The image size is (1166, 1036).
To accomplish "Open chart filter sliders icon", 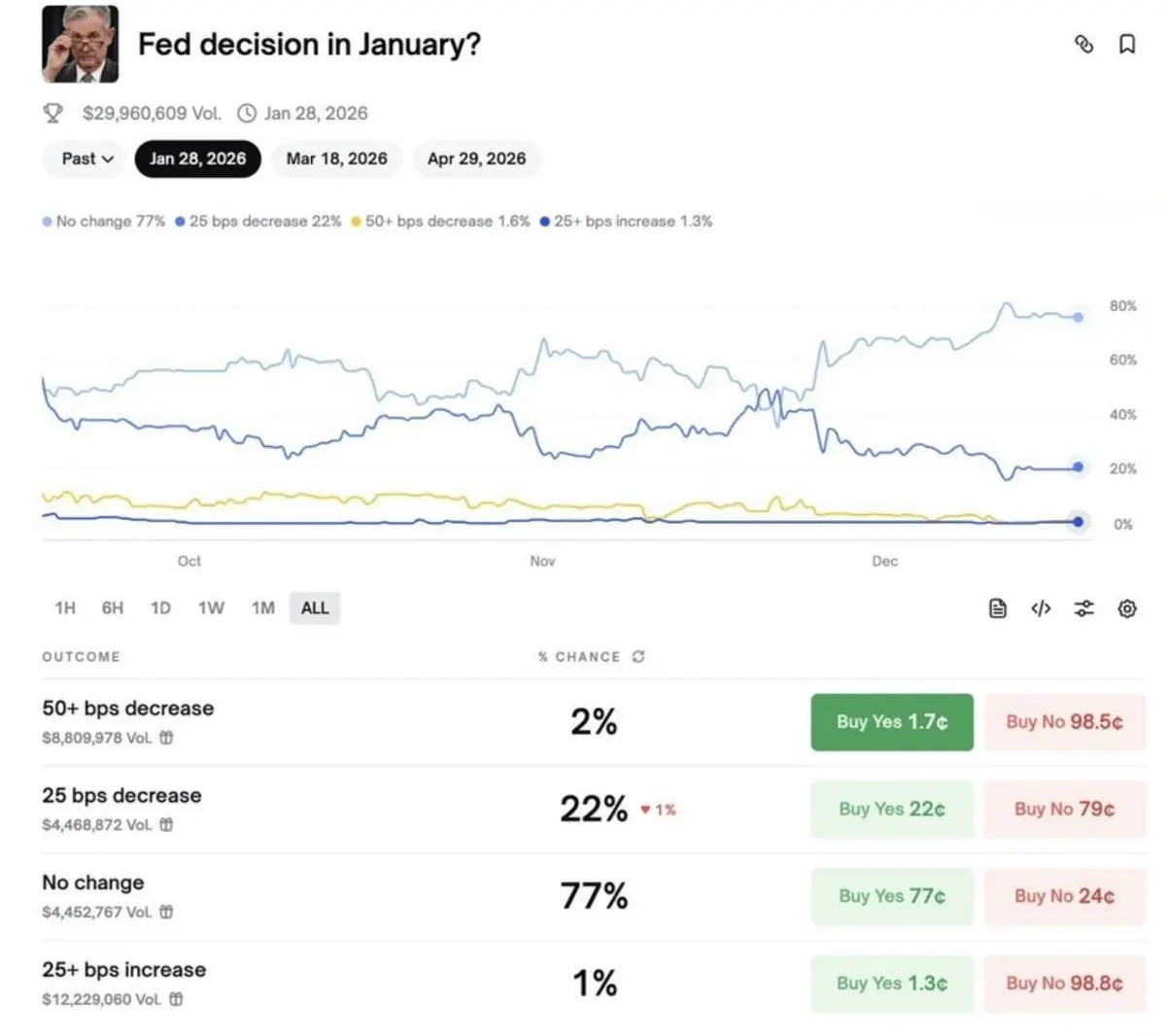I will click(1083, 608).
